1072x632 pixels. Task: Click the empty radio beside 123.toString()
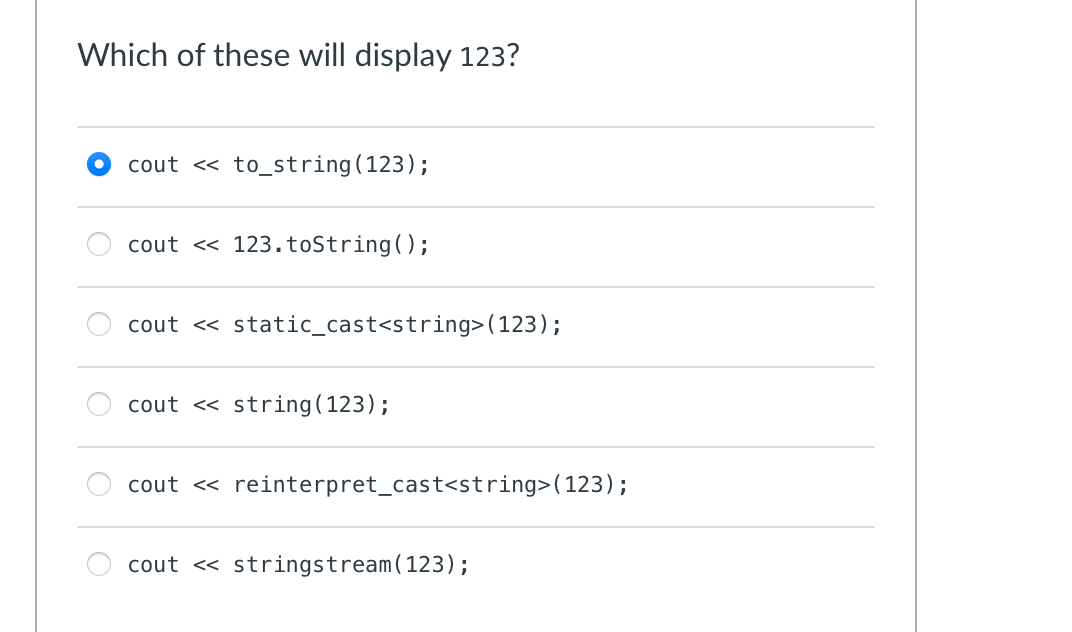(99, 244)
